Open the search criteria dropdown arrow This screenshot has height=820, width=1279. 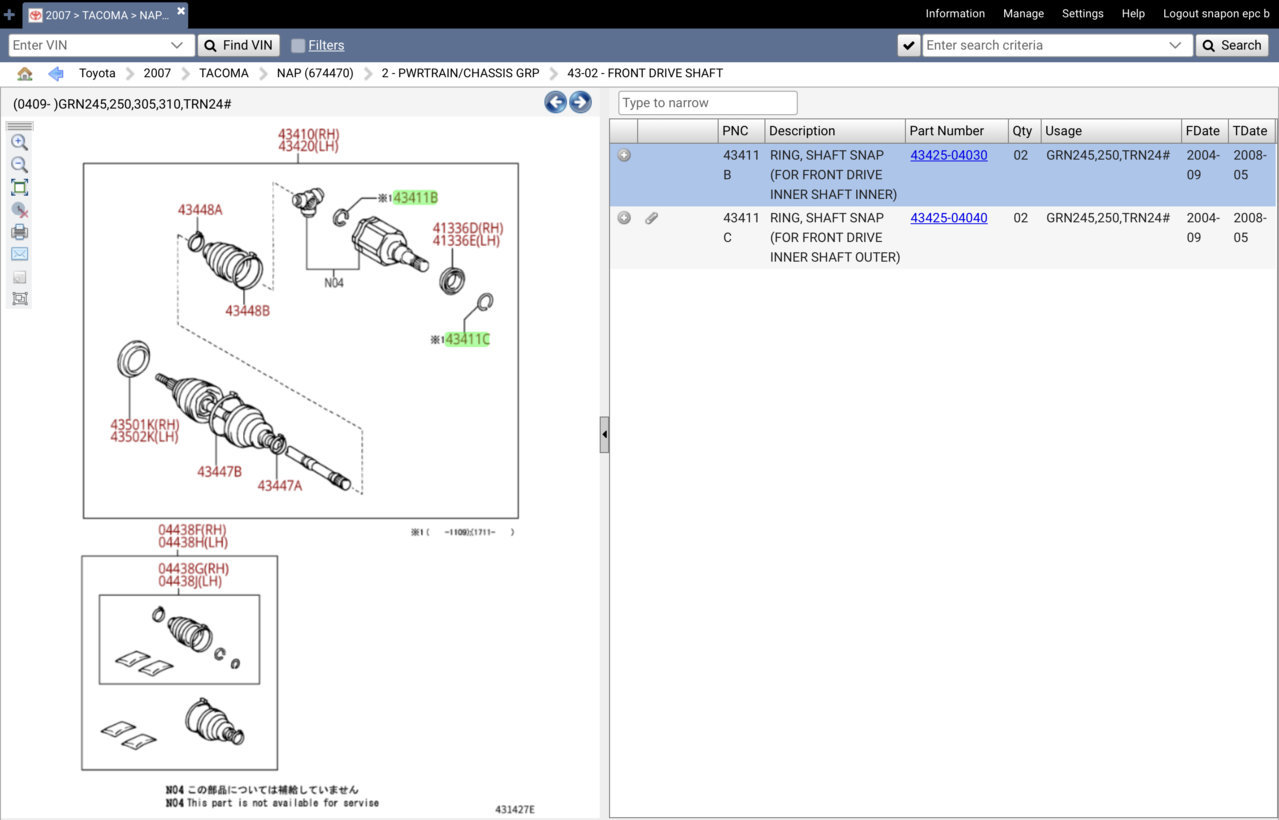coord(1175,45)
